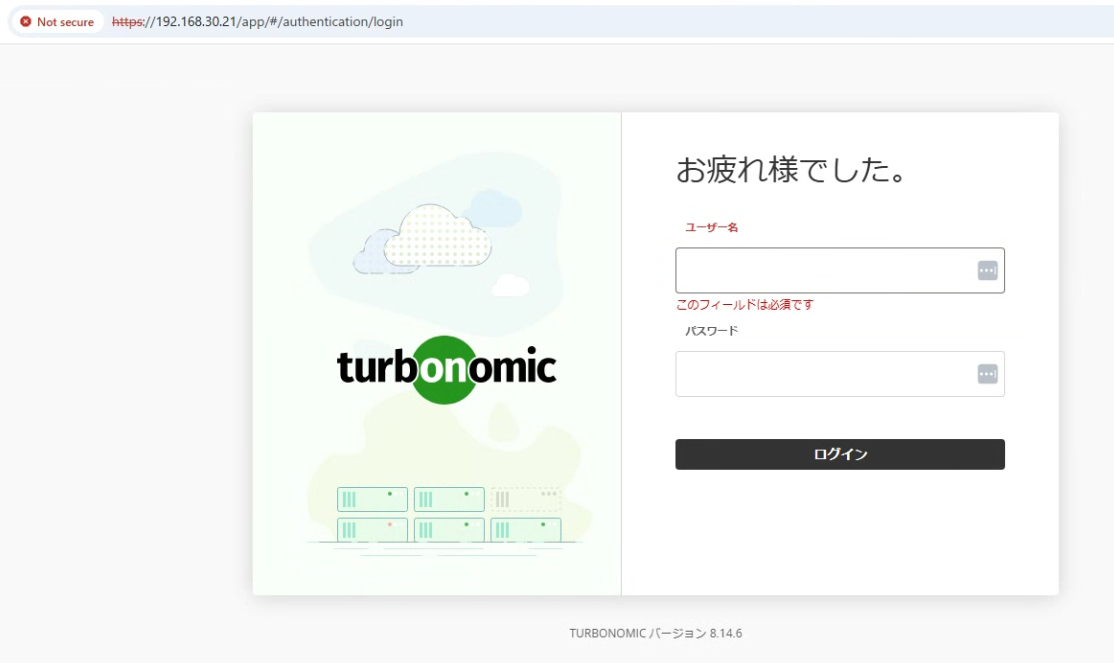Click the Not secure warning badge
Screen dimensions: 1114x663
pyautogui.click(x=58, y=22)
